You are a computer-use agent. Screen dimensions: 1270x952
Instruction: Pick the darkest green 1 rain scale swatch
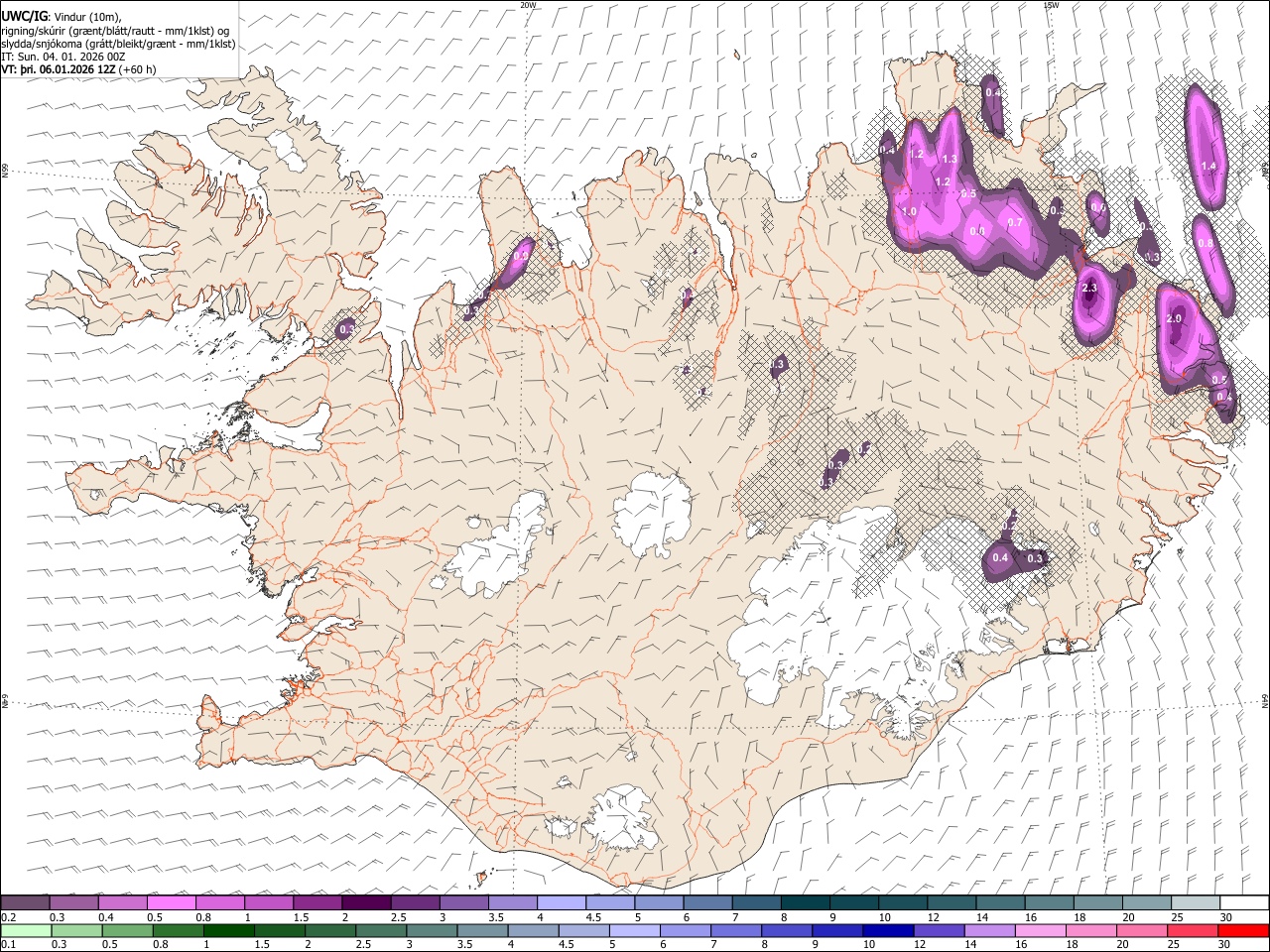228,930
